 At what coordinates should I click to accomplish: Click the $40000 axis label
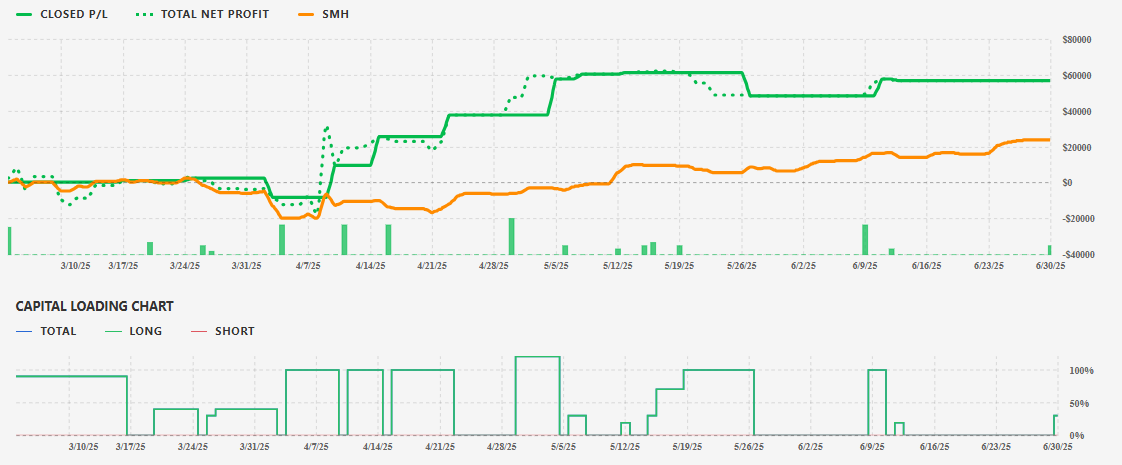(1077, 112)
